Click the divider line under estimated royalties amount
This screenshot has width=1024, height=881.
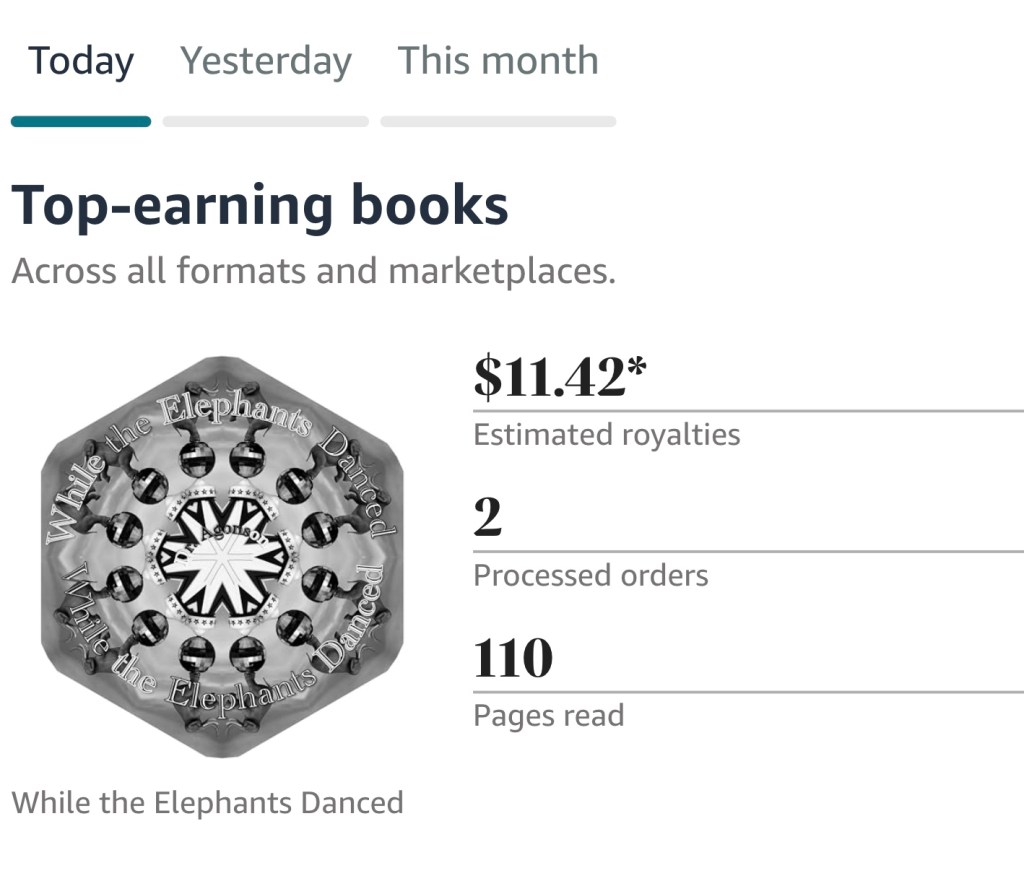click(748, 411)
